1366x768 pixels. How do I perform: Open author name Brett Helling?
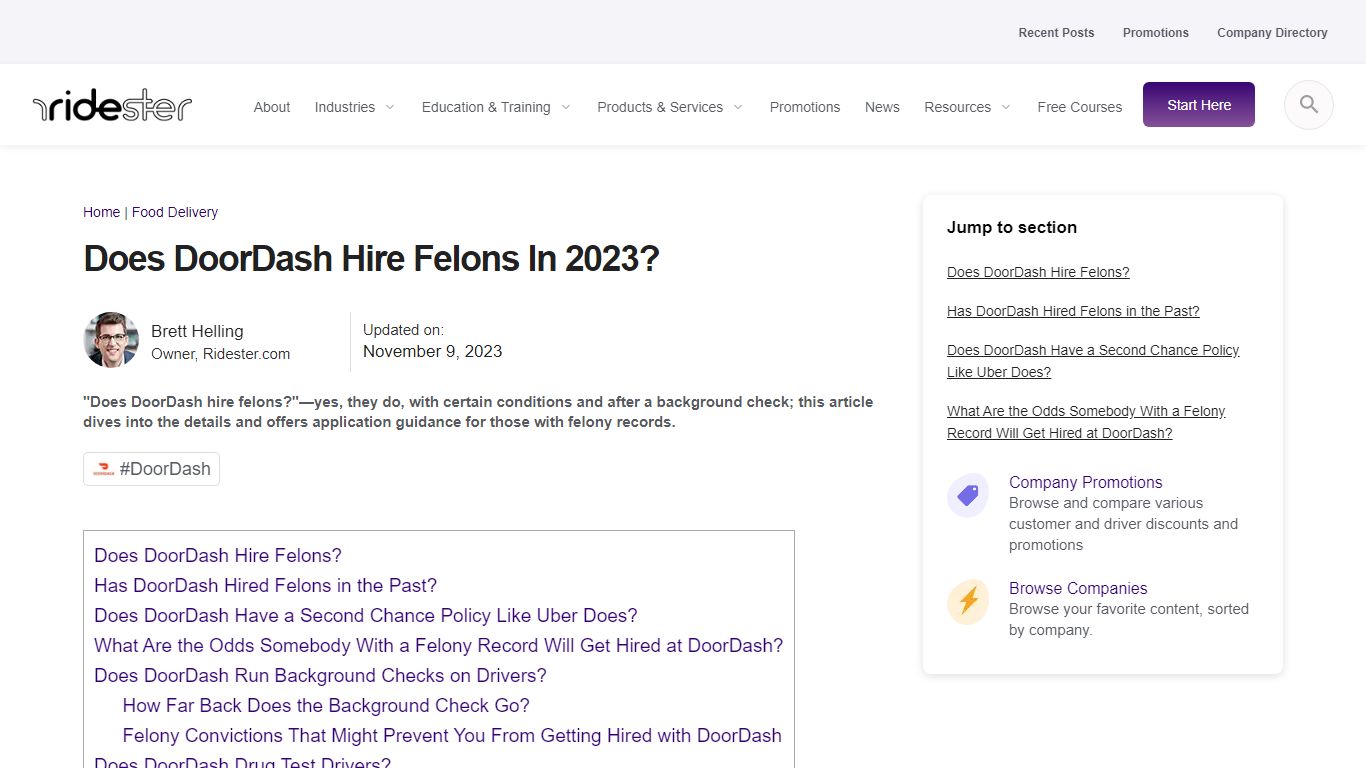click(197, 331)
